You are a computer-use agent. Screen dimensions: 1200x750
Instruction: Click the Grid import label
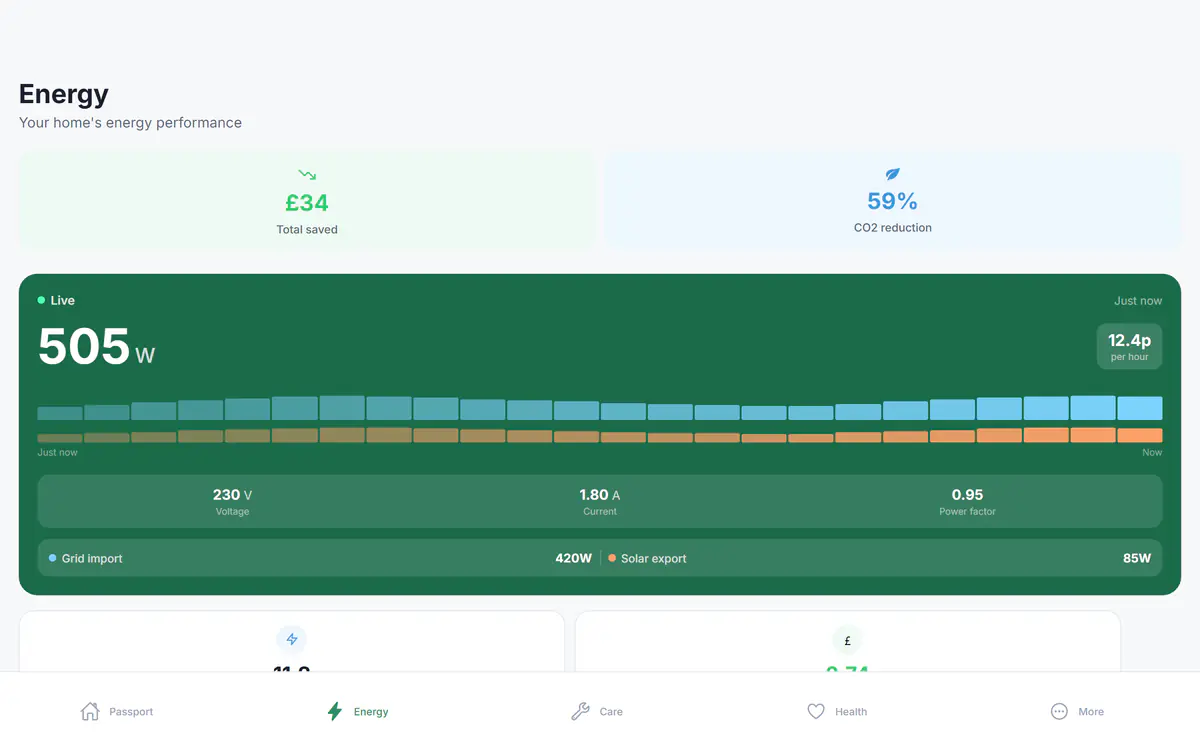[x=92, y=558]
